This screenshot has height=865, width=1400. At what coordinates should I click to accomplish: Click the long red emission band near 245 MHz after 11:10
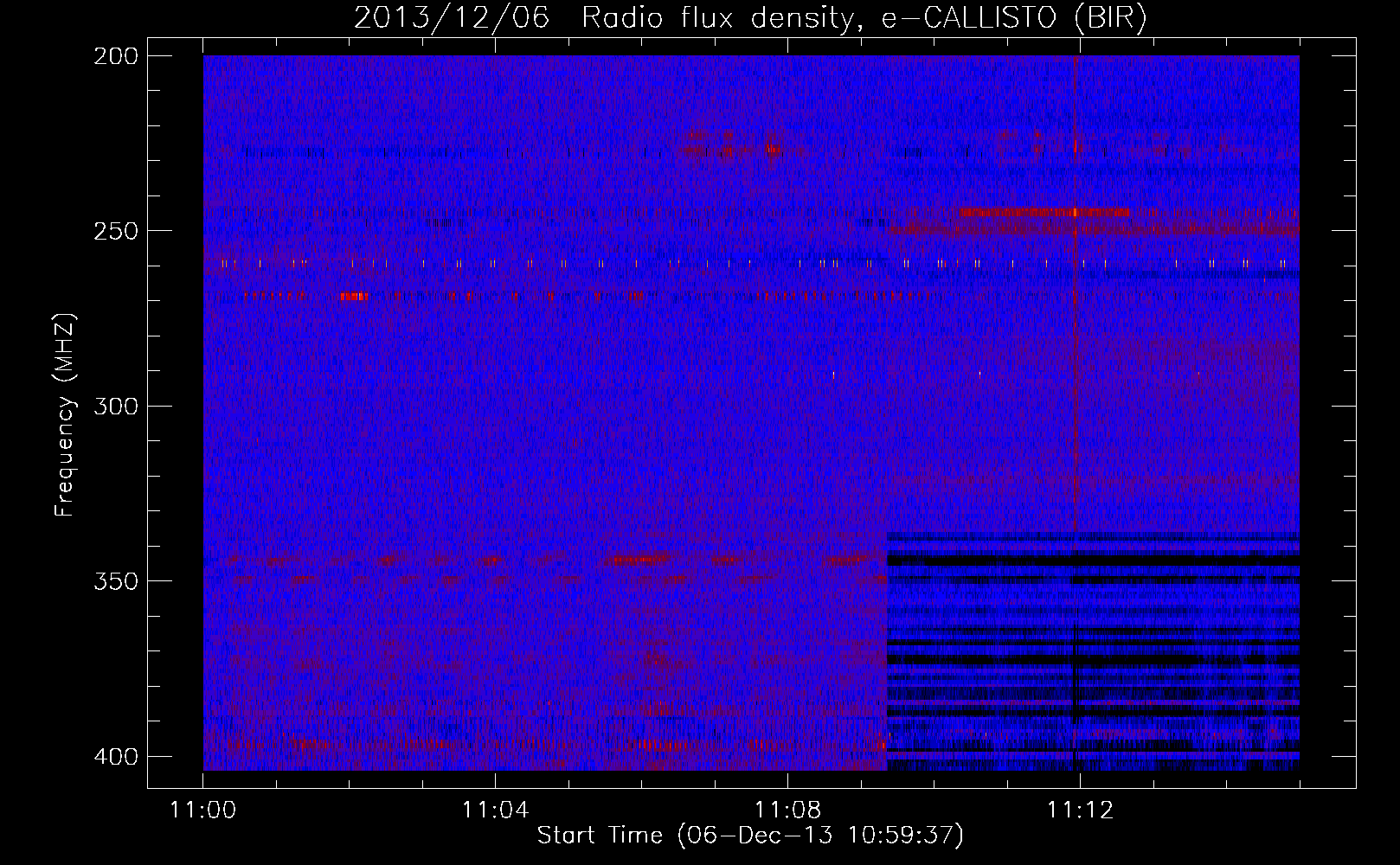click(x=1043, y=212)
